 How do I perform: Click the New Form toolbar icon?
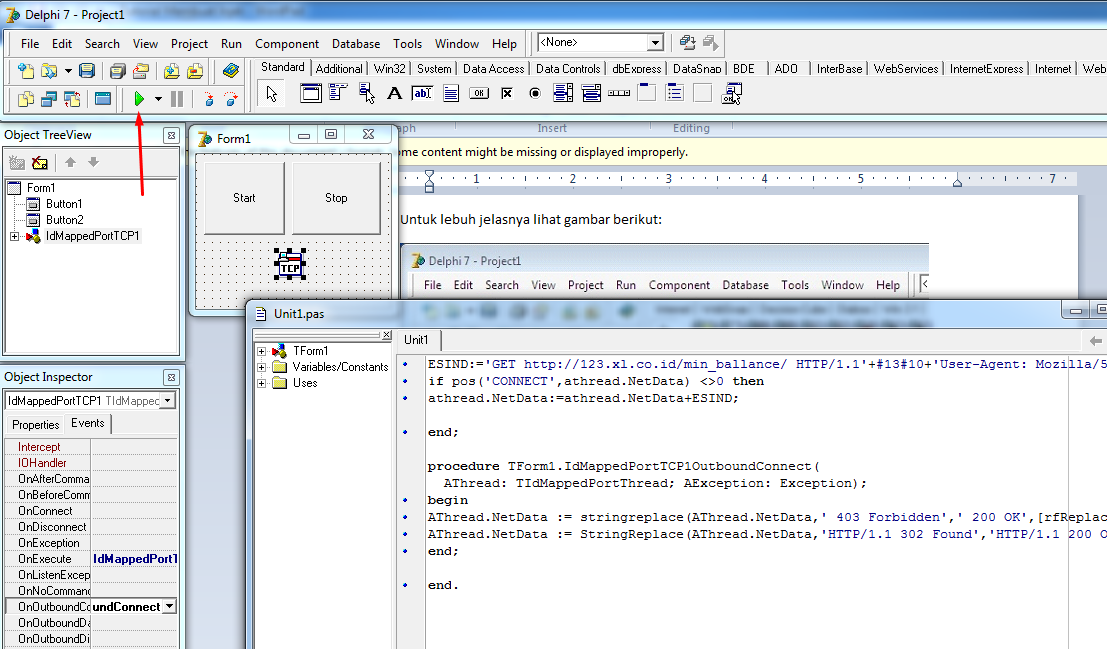pyautogui.click(x=103, y=99)
